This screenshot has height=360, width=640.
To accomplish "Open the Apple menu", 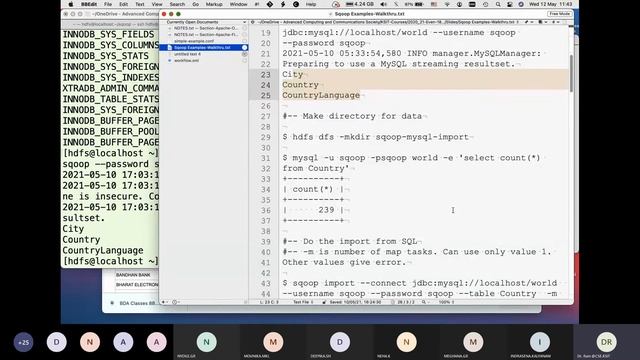I will 71,4.
